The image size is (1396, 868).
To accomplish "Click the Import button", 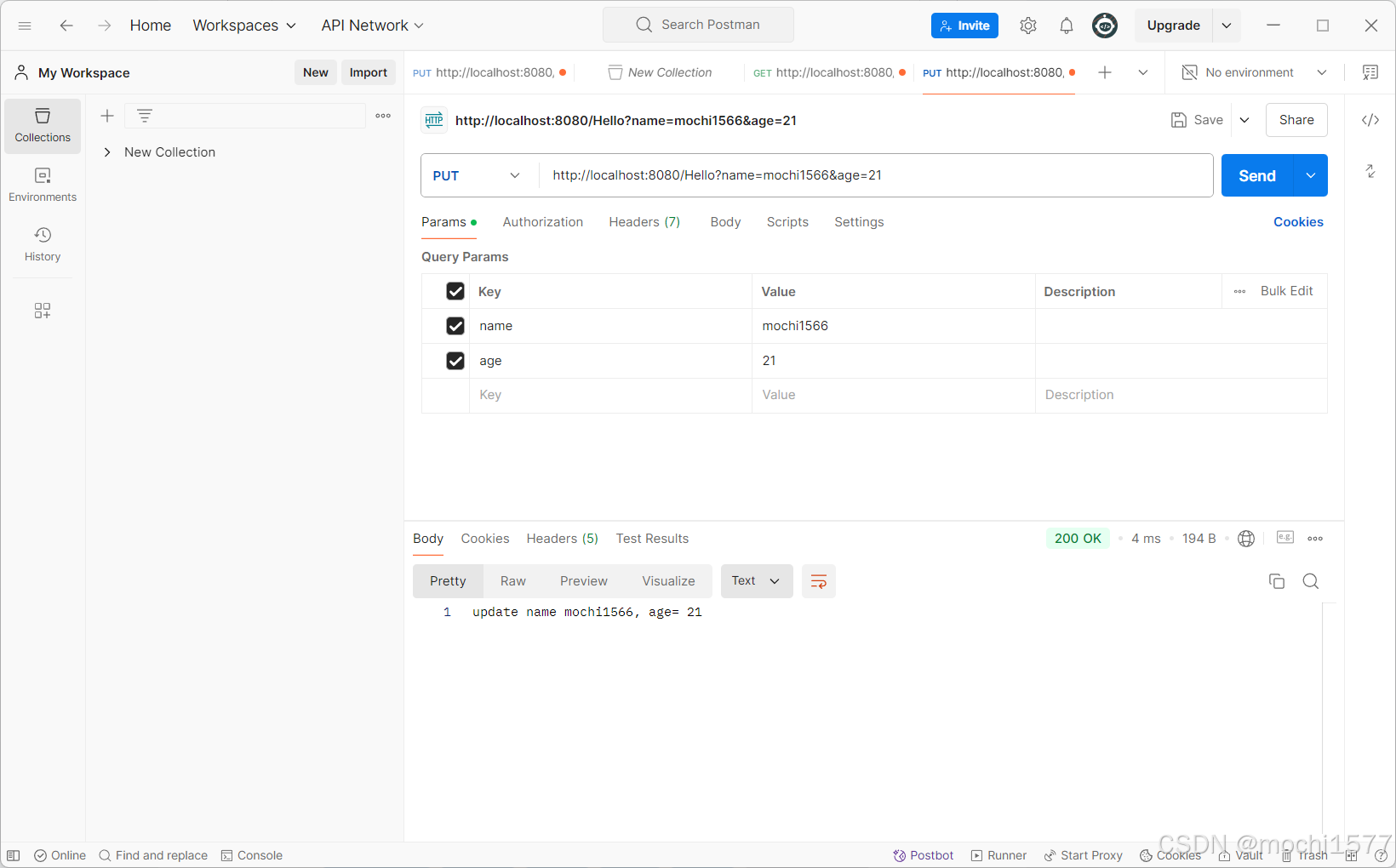I will (x=369, y=72).
